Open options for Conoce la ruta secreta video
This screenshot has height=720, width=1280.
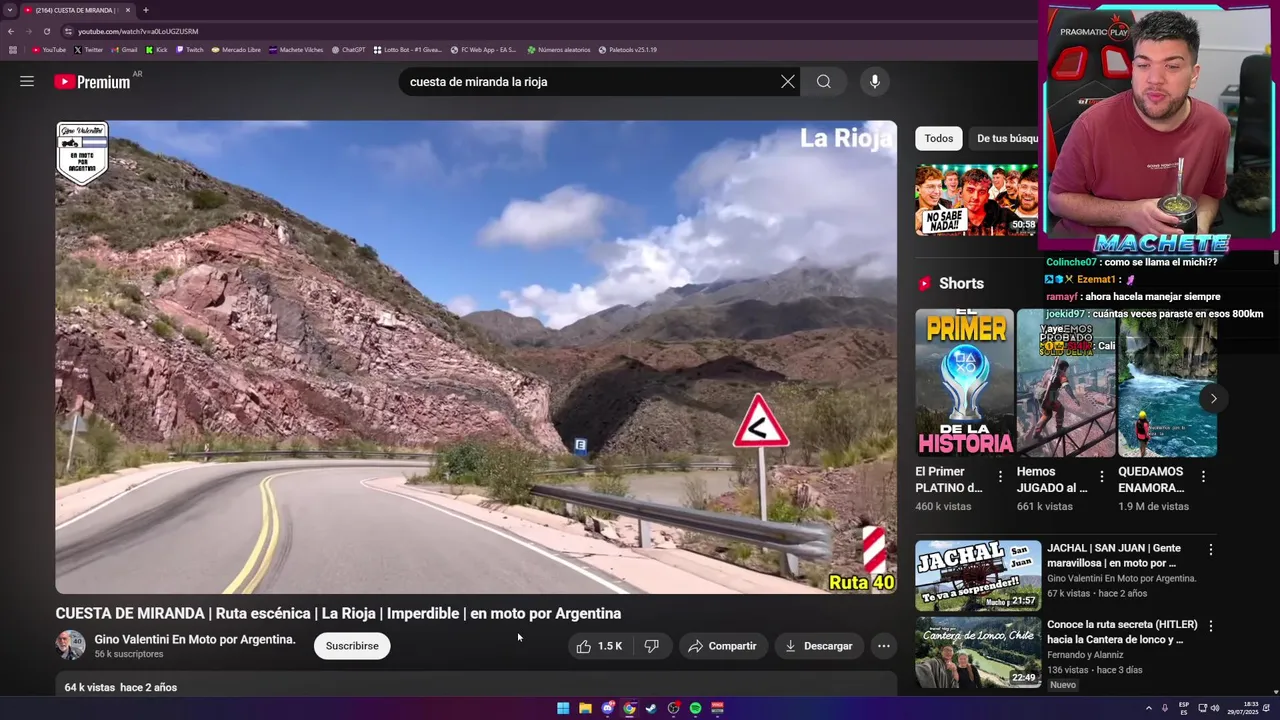(1211, 626)
